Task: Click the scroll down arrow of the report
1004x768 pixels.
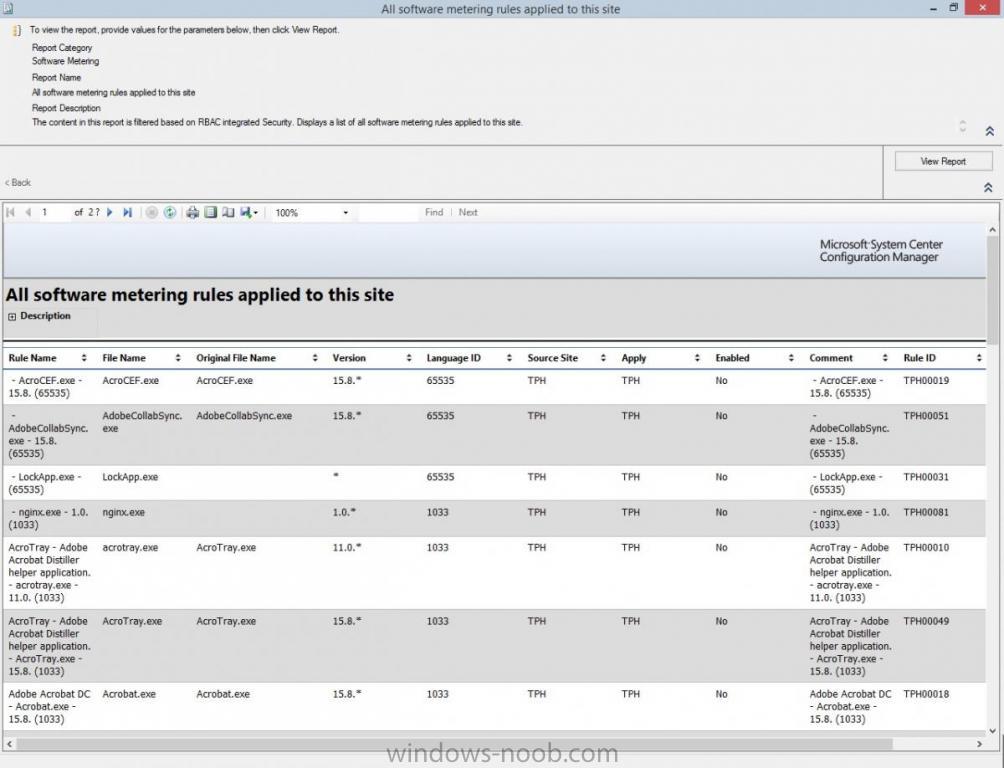Action: pyautogui.click(x=992, y=731)
